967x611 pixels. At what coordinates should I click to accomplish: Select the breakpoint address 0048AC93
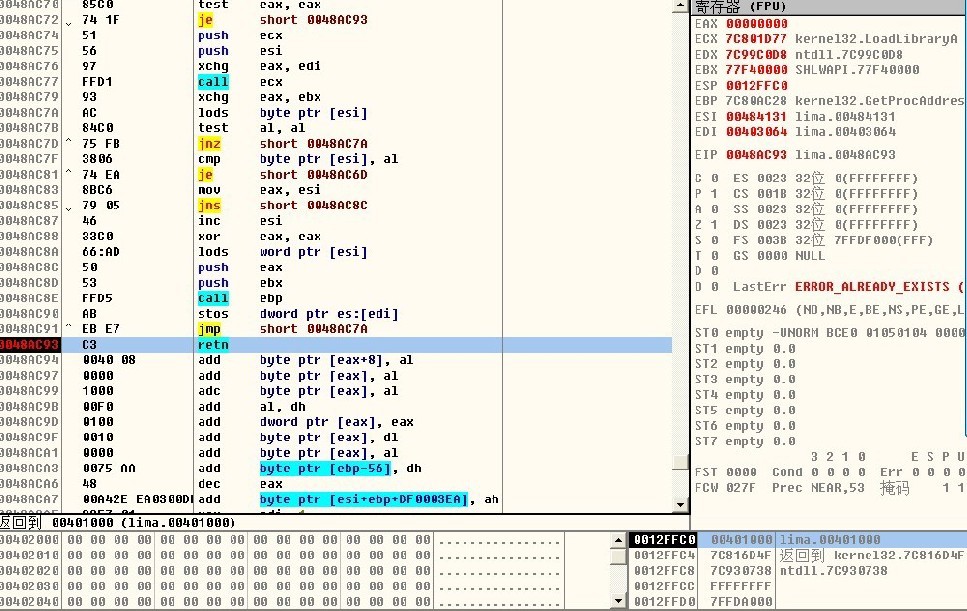coord(30,345)
